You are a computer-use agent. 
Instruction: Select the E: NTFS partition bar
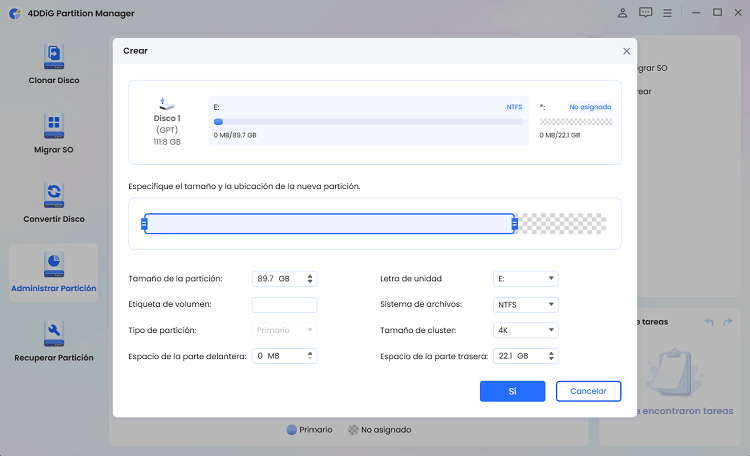[368, 122]
